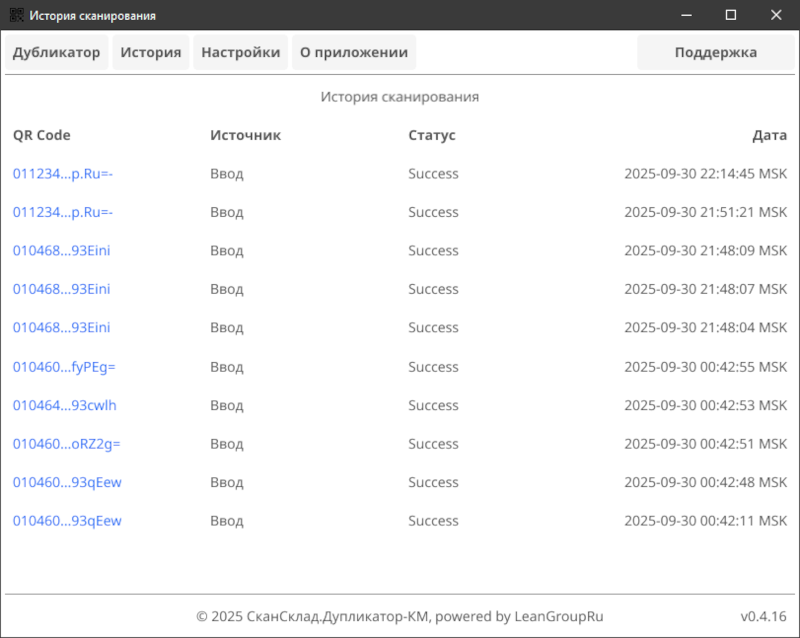Open the 010464...93cwlh QR code link
This screenshot has width=800, height=638.
coord(64,405)
